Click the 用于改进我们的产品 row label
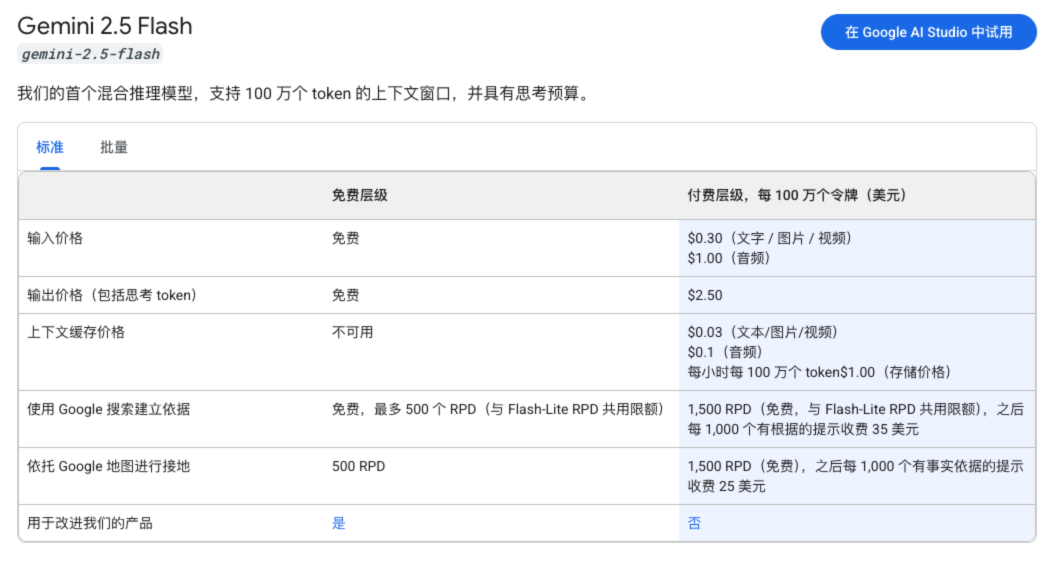Viewport: 1046px width, 563px height. (90, 523)
